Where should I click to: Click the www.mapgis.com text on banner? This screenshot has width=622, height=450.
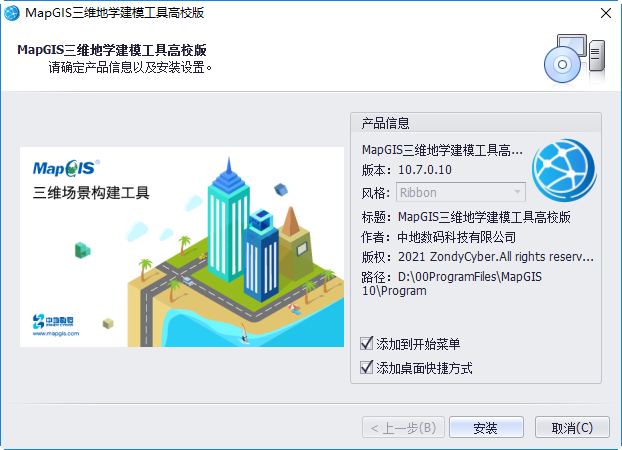(56, 335)
